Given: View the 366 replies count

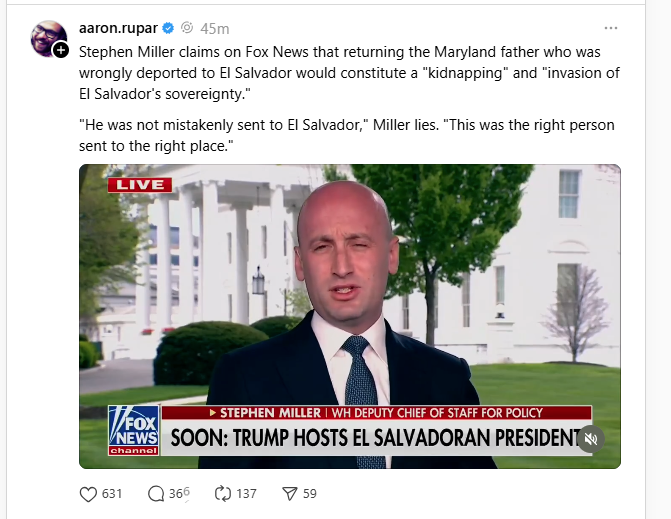Looking at the screenshot, I should [179, 494].
